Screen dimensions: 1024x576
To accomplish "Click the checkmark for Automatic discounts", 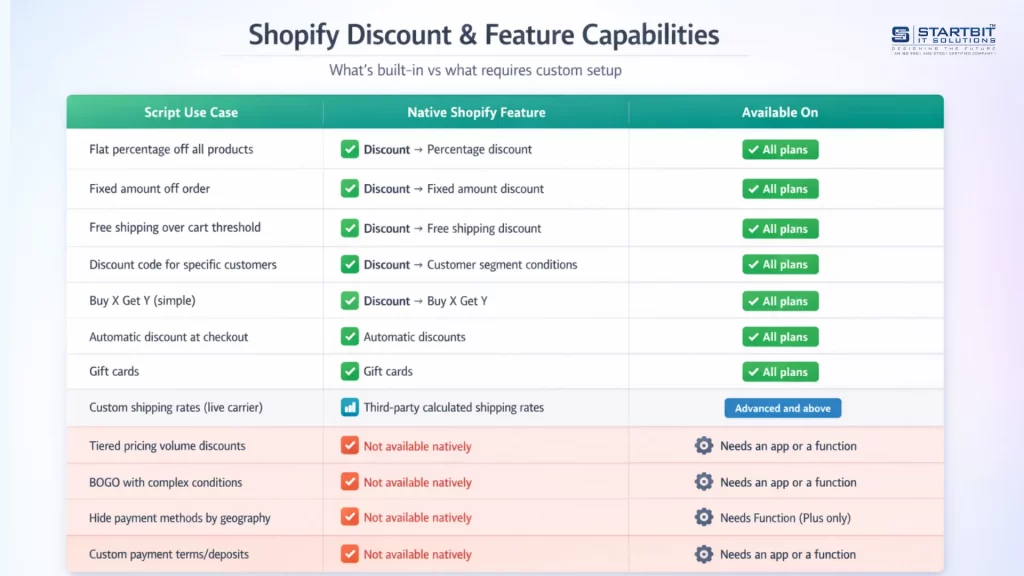I will pos(349,337).
